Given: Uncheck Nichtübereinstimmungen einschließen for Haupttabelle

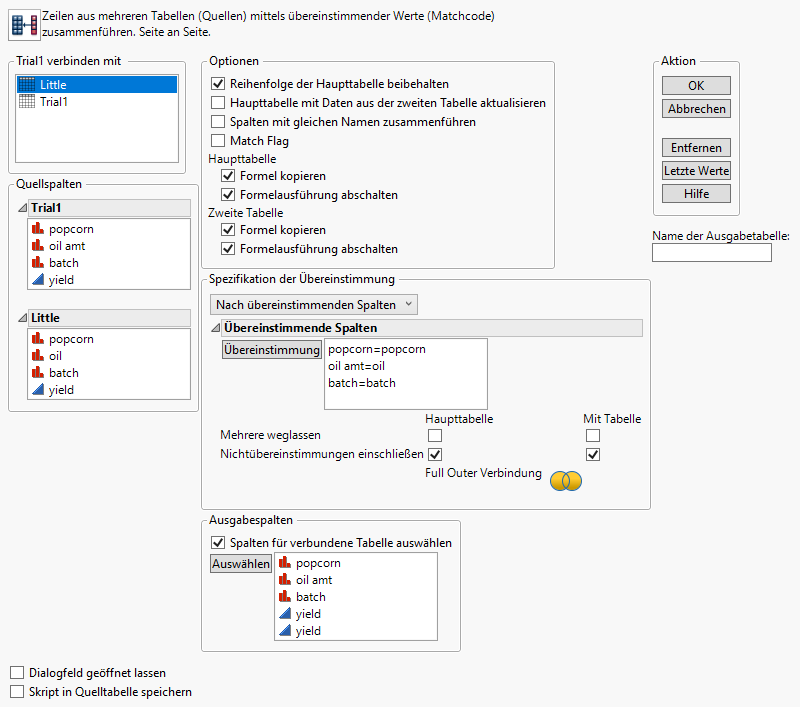Looking at the screenshot, I should [435, 454].
